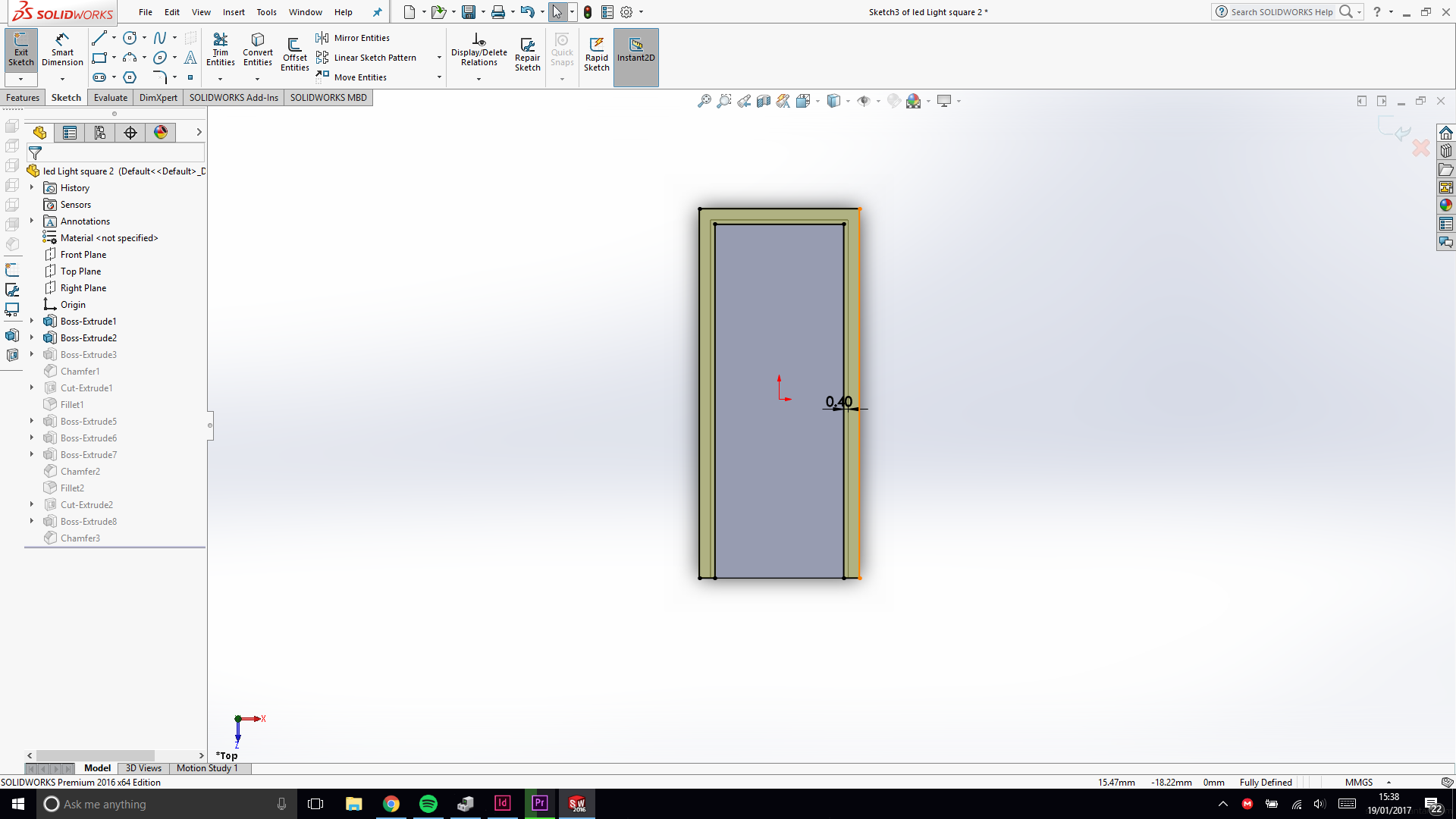Select the Trim Entities tool

(221, 50)
